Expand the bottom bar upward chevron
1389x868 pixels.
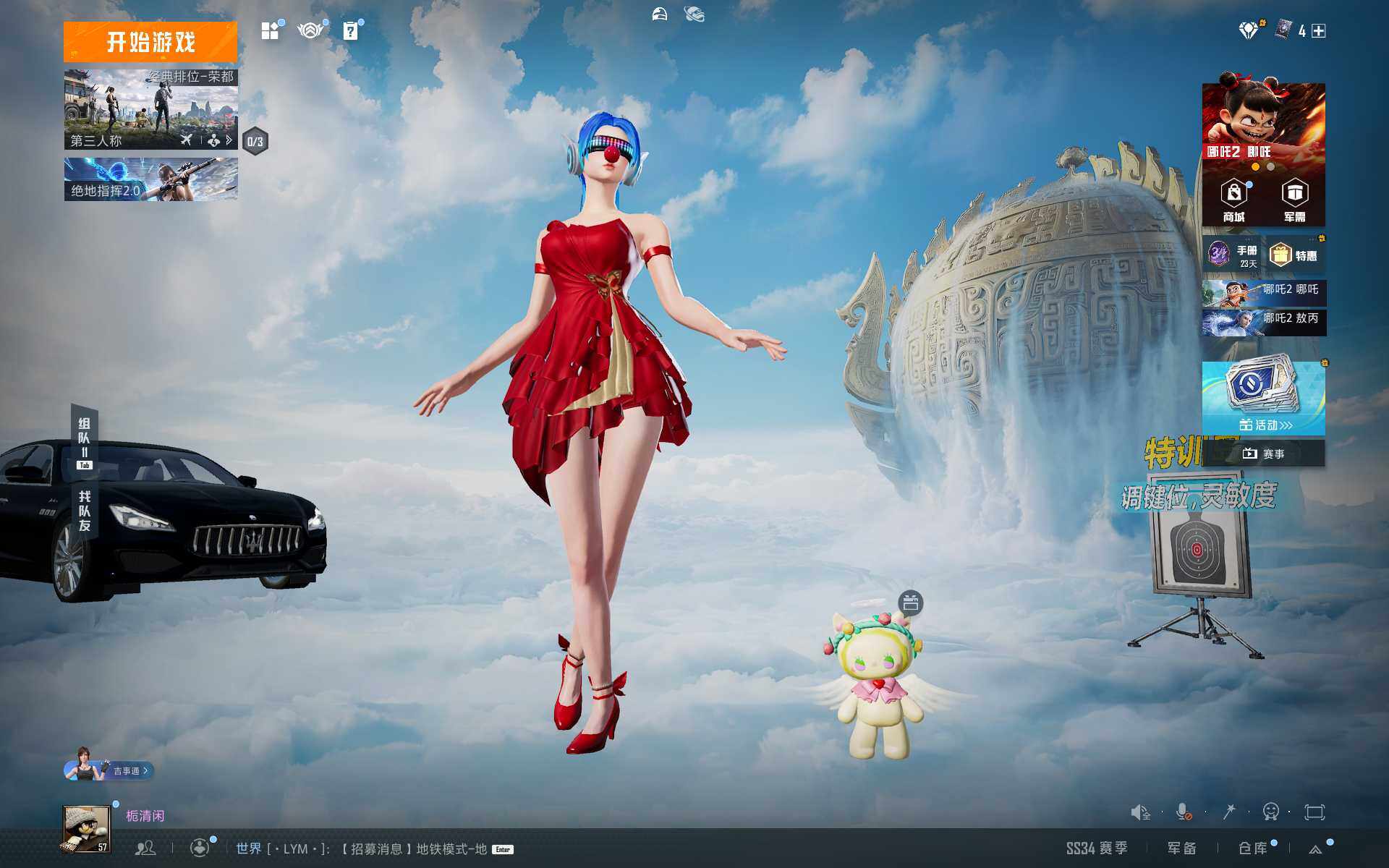(1316, 849)
